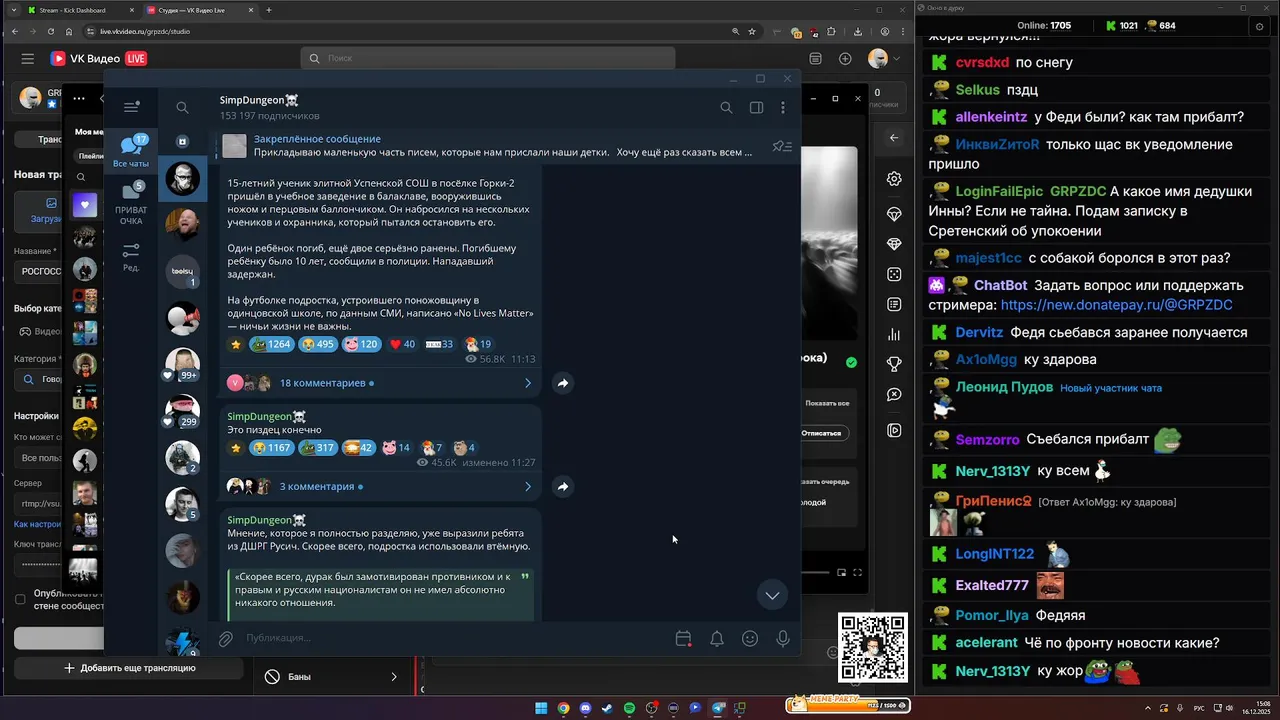
Task: Collapse the Kick side panel arrow
Action: click(894, 138)
